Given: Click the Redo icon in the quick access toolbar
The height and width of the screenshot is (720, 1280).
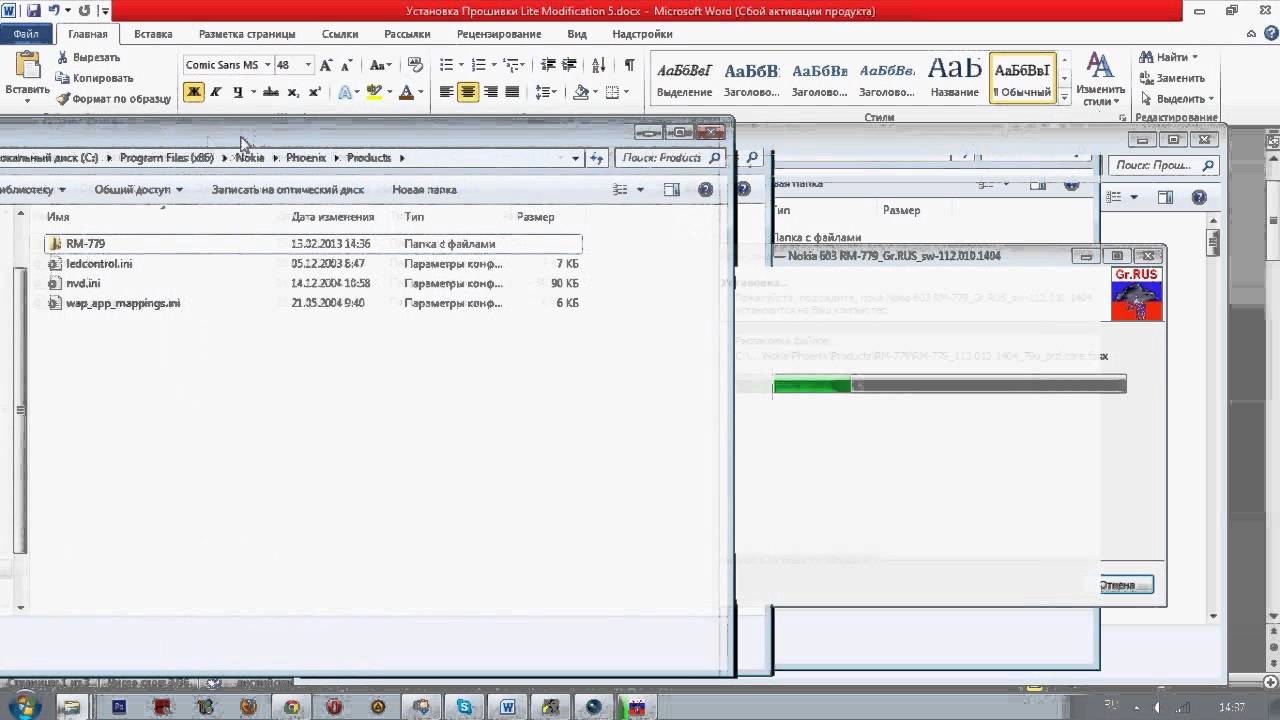Looking at the screenshot, I should tap(83, 11).
